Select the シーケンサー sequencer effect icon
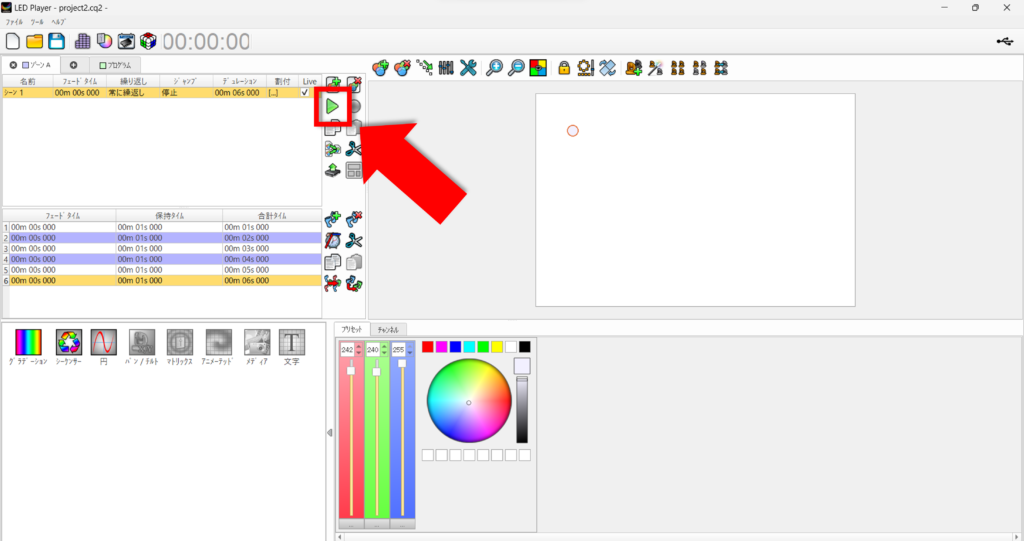Screen dimensions: 1024x541 point(68,343)
